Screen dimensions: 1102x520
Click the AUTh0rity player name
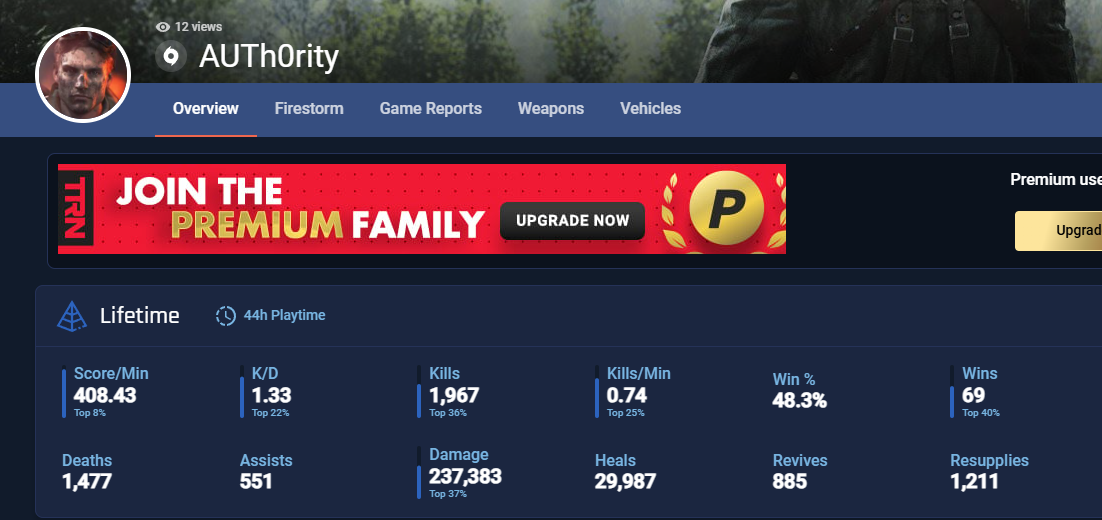coord(269,57)
